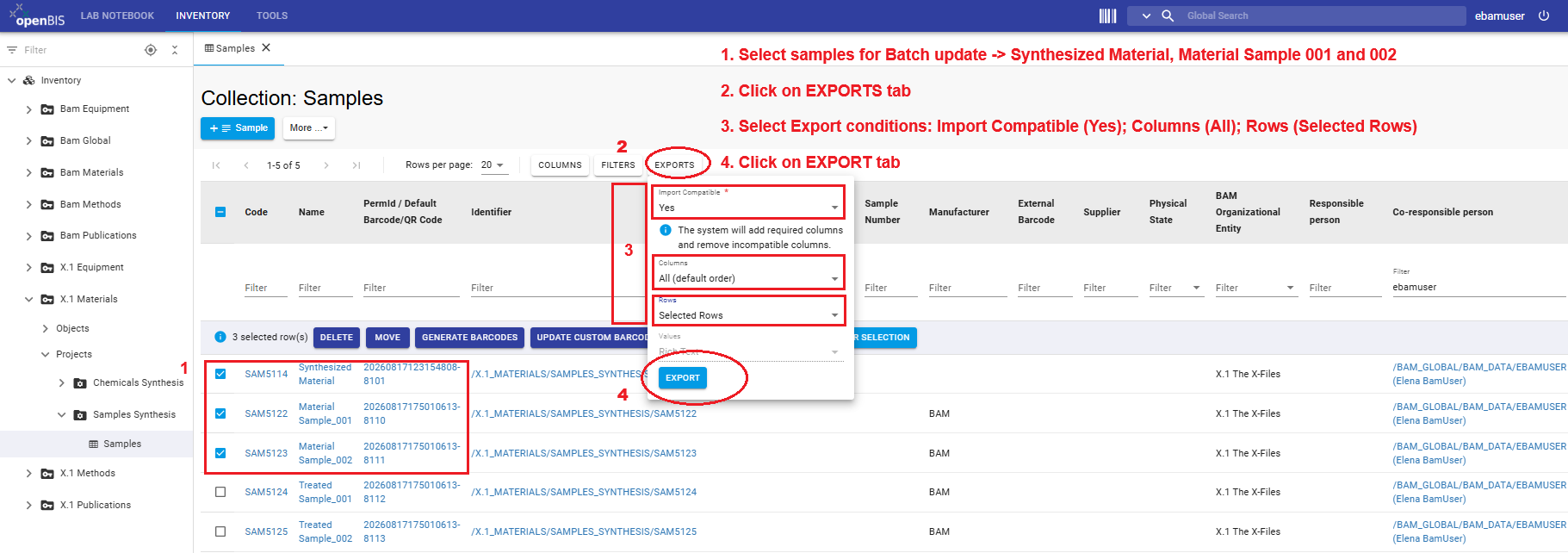Screen dimensions: 1568x553
Task: Click X.1 Equipment folder icon
Action: point(47,268)
